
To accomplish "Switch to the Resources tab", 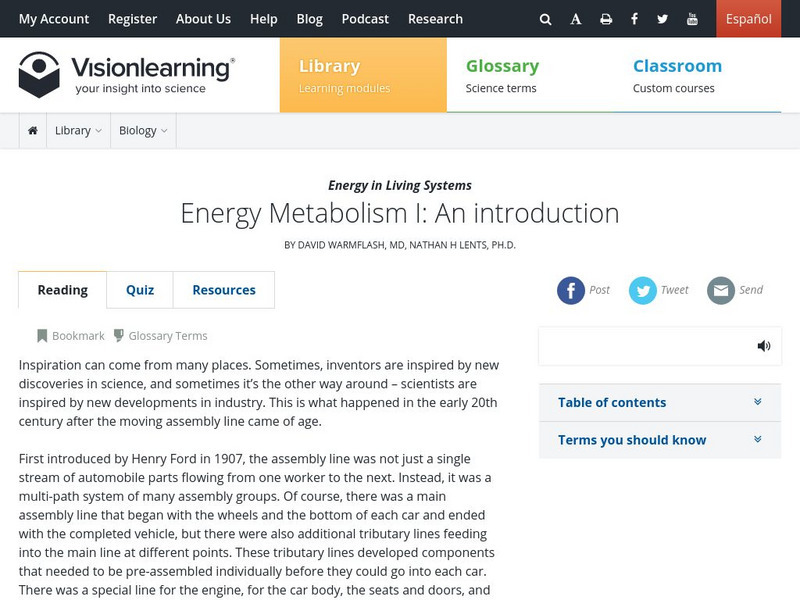I will pos(224,290).
